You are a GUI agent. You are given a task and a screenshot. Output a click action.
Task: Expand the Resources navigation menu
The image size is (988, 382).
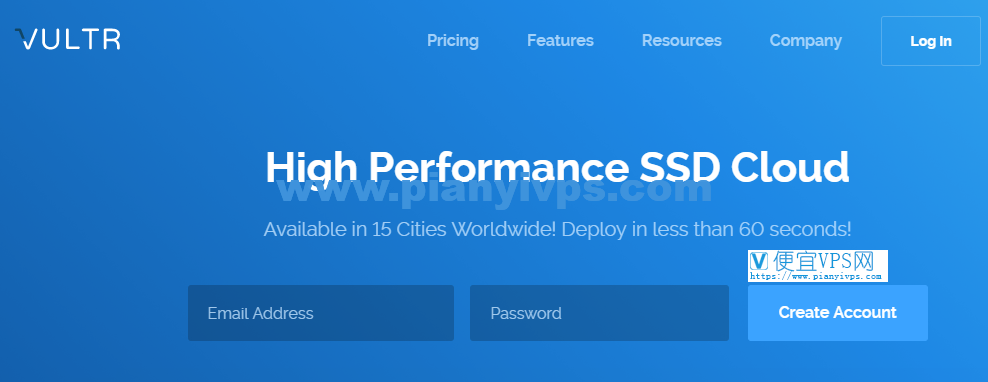681,40
